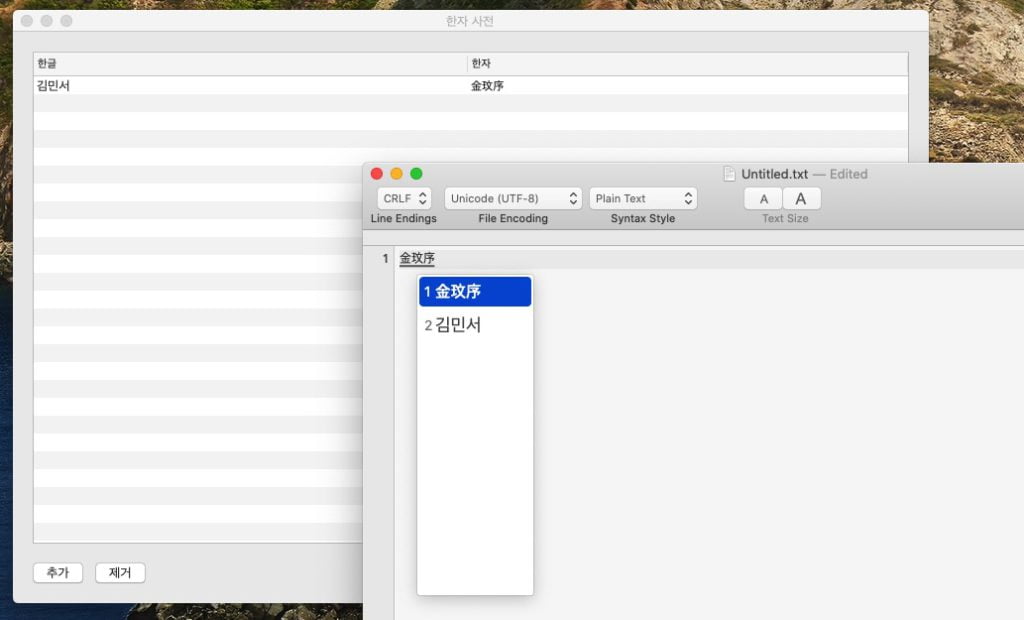Open the Line Endings CRLF dropdown
1024x620 pixels.
[404, 198]
